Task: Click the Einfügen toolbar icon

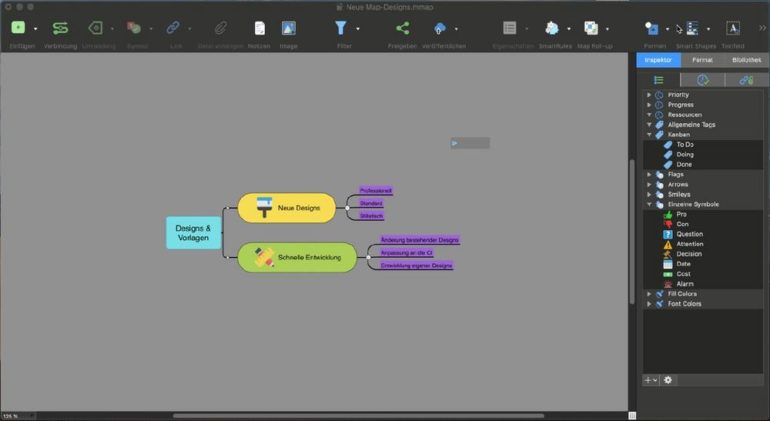Action: pos(18,28)
